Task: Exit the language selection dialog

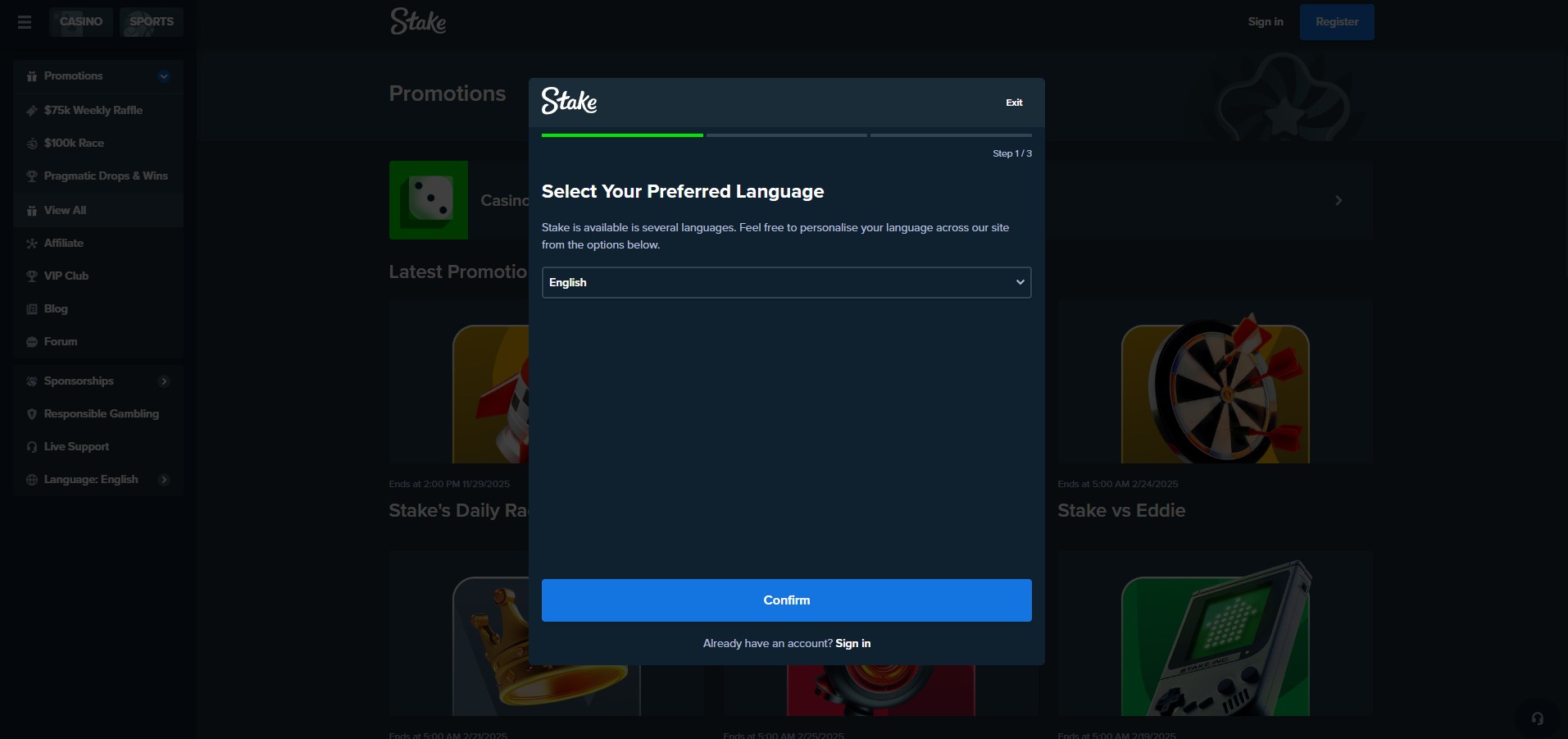Action: click(1014, 103)
